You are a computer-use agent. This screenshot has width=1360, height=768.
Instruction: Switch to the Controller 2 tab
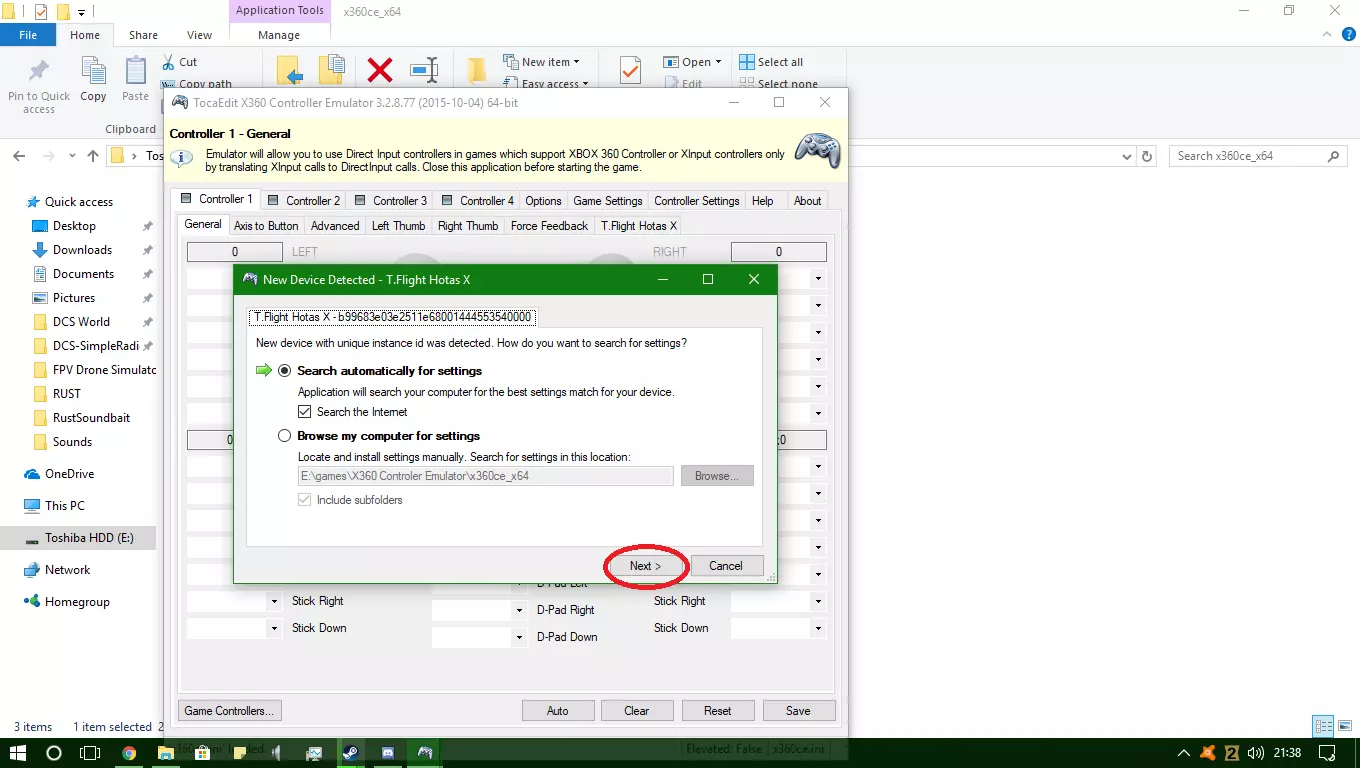304,200
